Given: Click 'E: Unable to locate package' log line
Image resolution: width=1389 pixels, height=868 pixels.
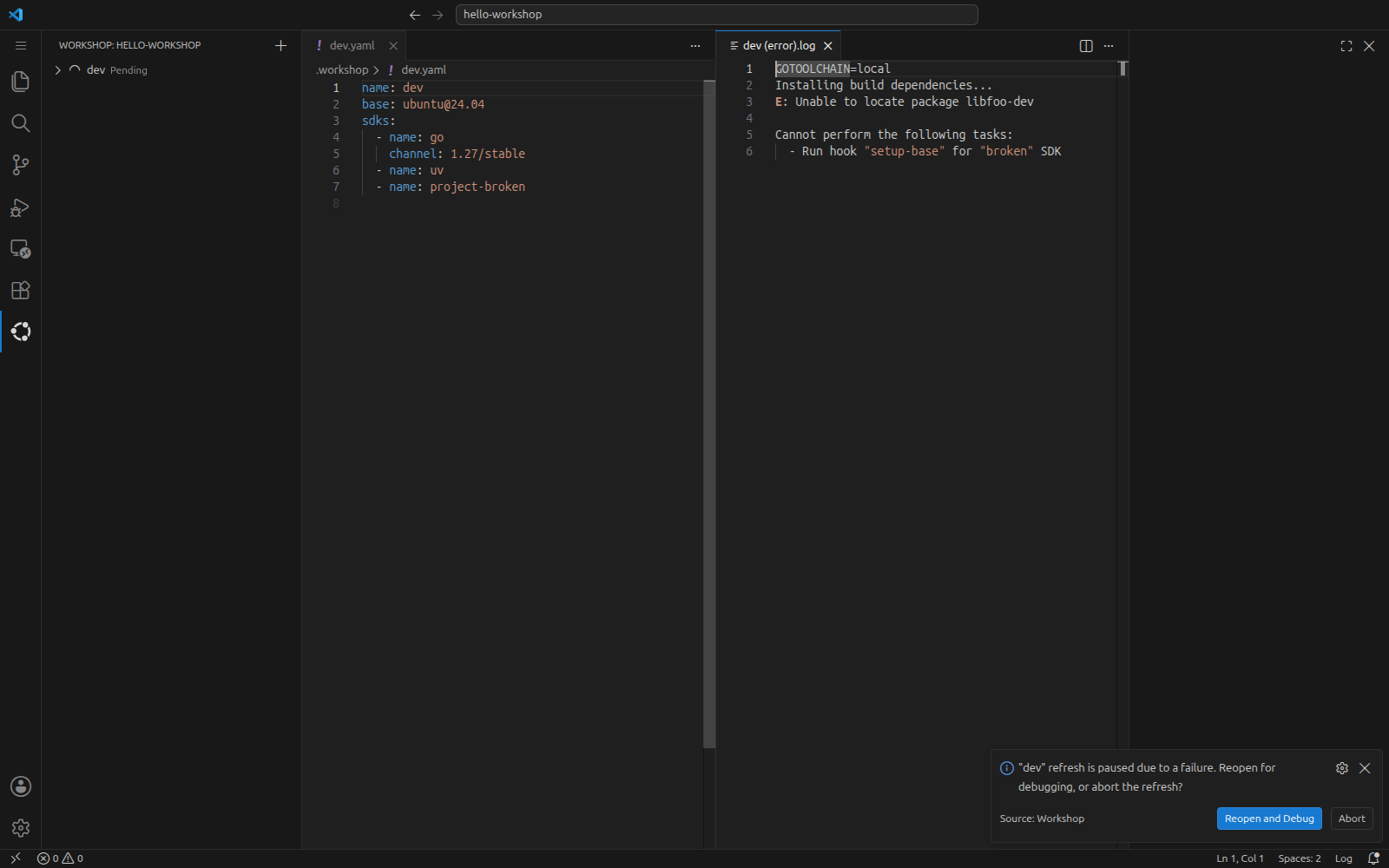Looking at the screenshot, I should pos(904,102).
